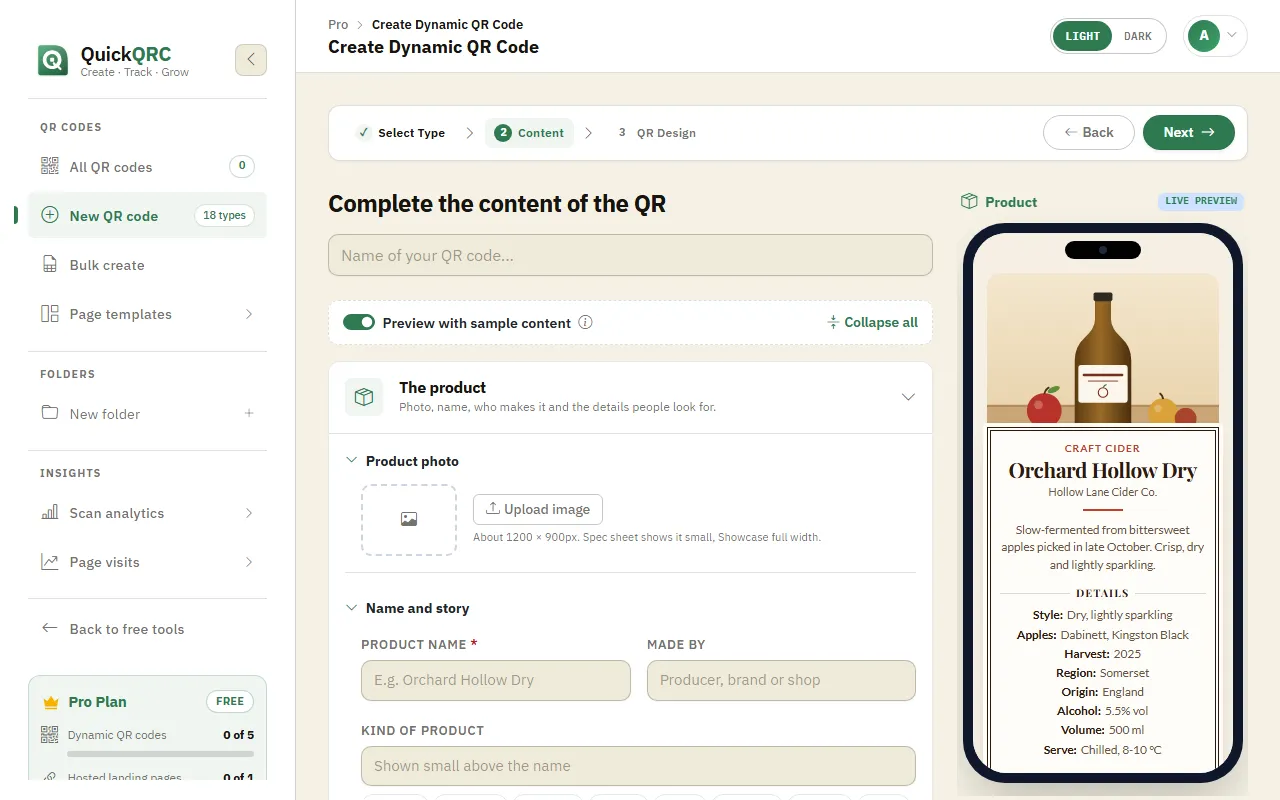Select the Content step
Screen dimensions: 1280x800
530,133
